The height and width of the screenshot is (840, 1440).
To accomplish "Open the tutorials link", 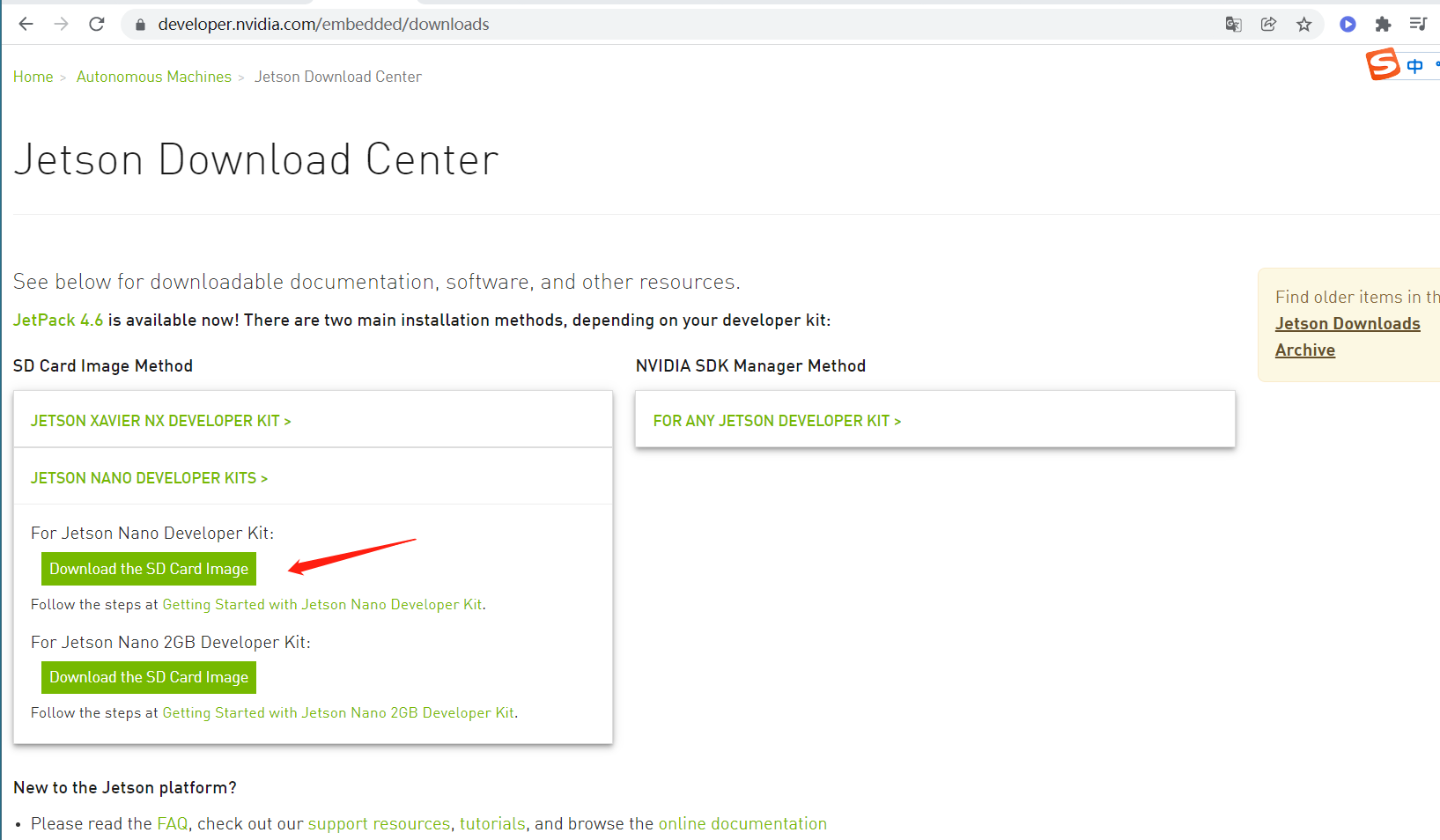I will pos(492,823).
